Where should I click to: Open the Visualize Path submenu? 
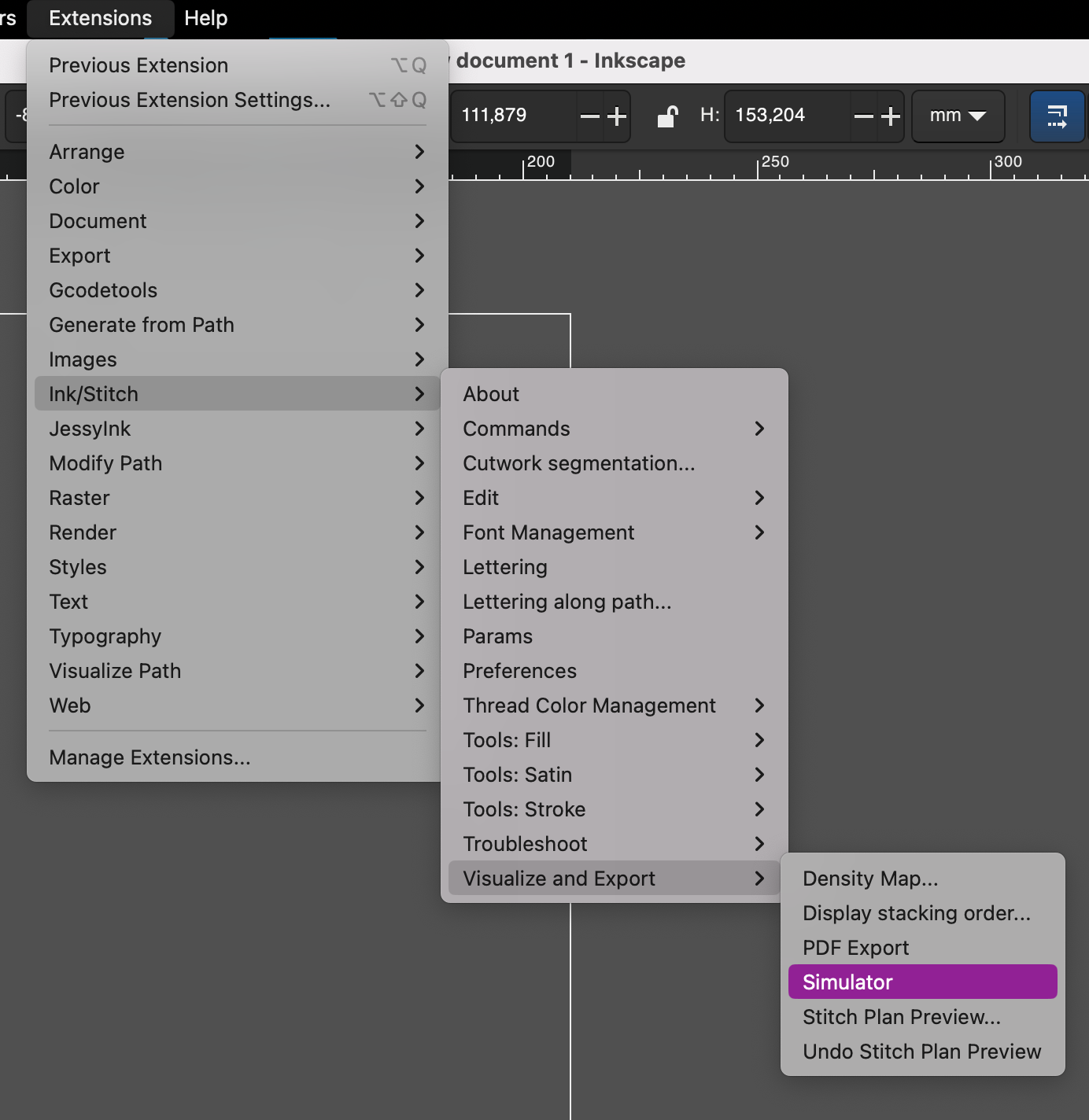click(x=238, y=671)
